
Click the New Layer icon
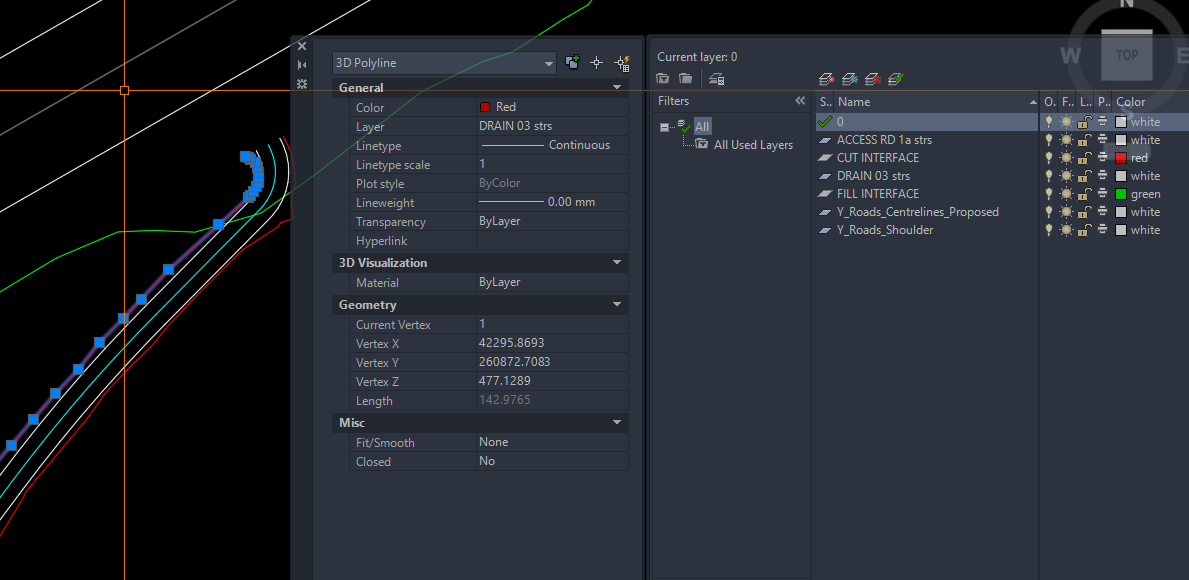click(826, 79)
